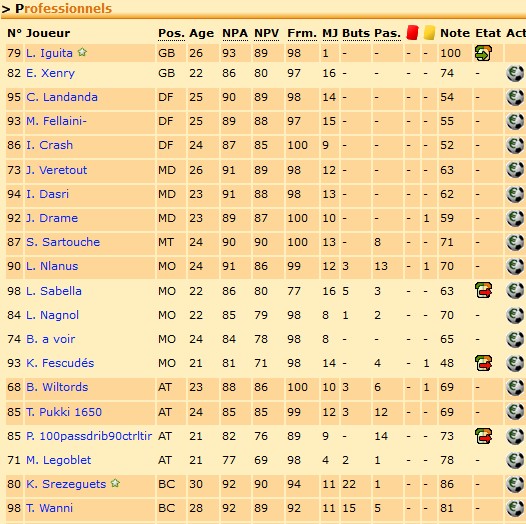
Task: Click the euro ball action icon for M. Legoblet
Action: tap(515, 460)
